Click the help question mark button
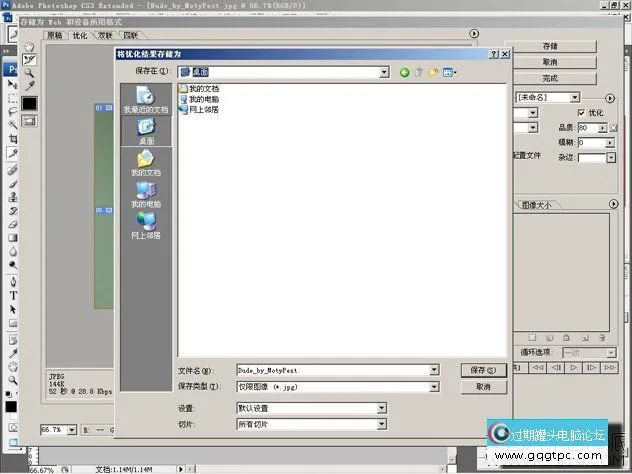This screenshot has width=632, height=474. coord(494,54)
